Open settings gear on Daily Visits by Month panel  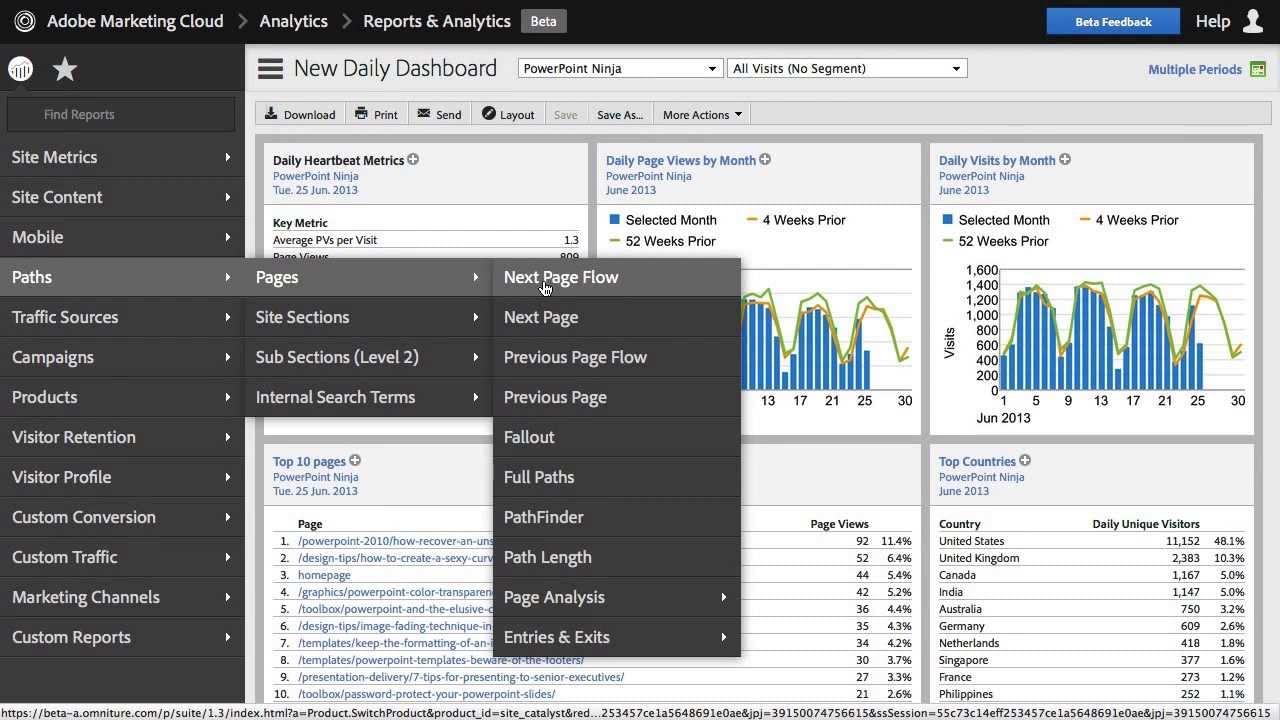1064,159
